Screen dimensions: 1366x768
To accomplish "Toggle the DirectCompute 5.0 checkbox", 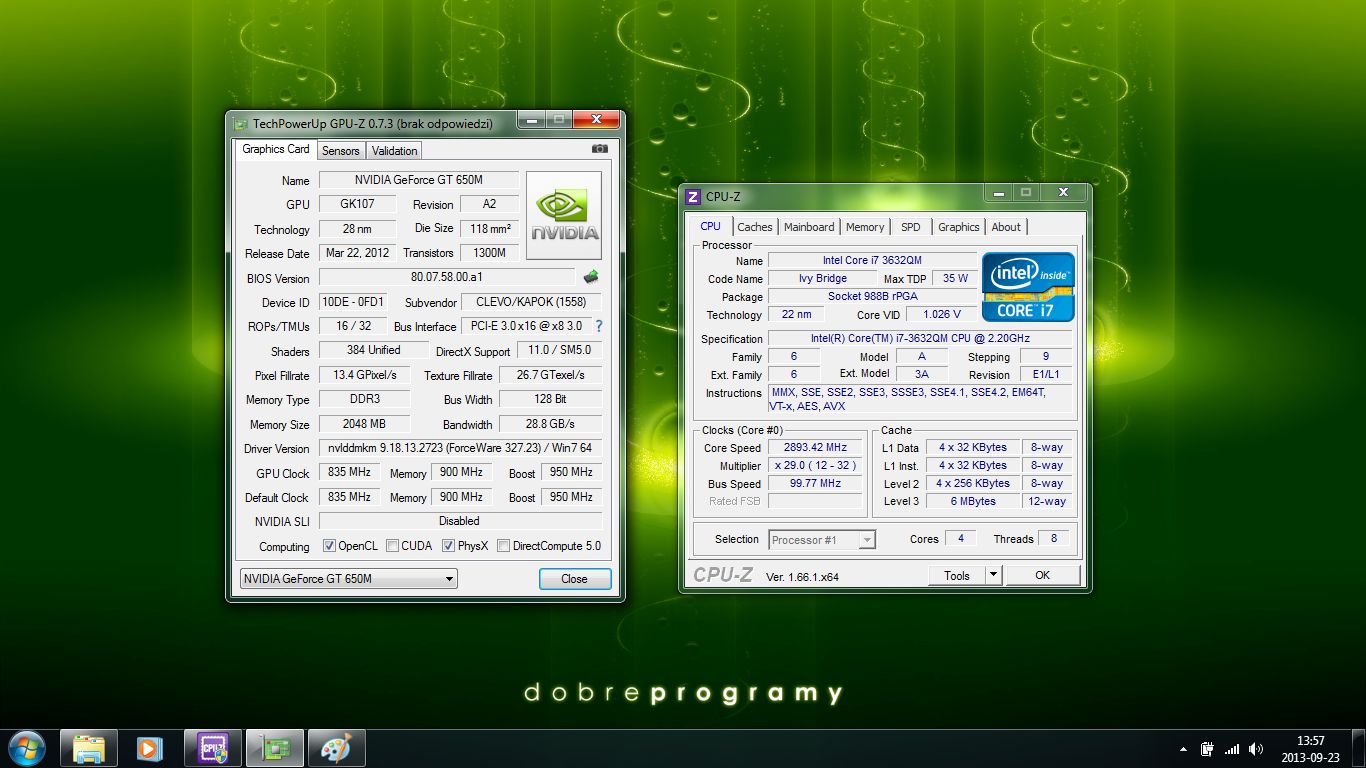I will tap(503, 546).
